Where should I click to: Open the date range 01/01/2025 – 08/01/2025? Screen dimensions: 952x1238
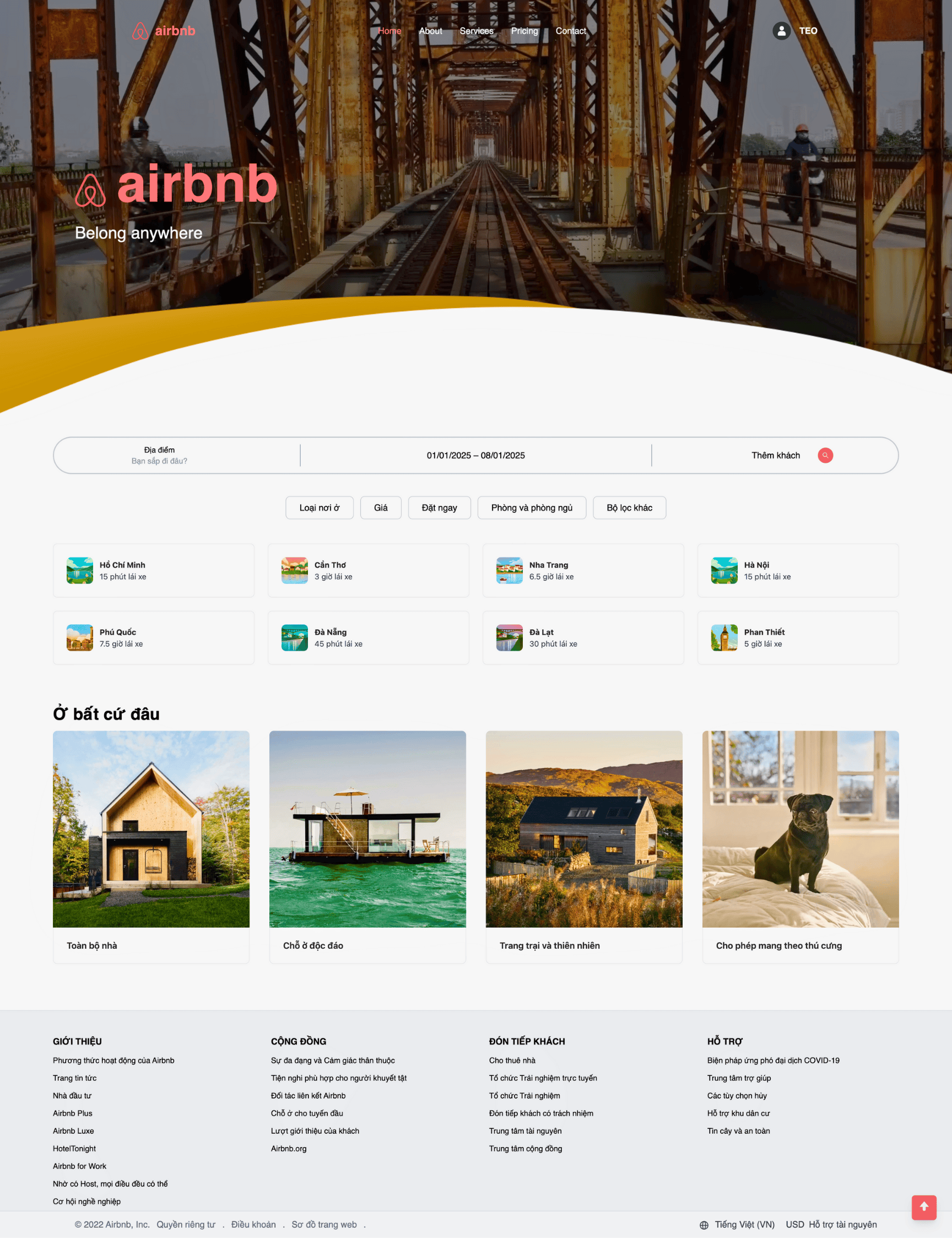point(475,455)
